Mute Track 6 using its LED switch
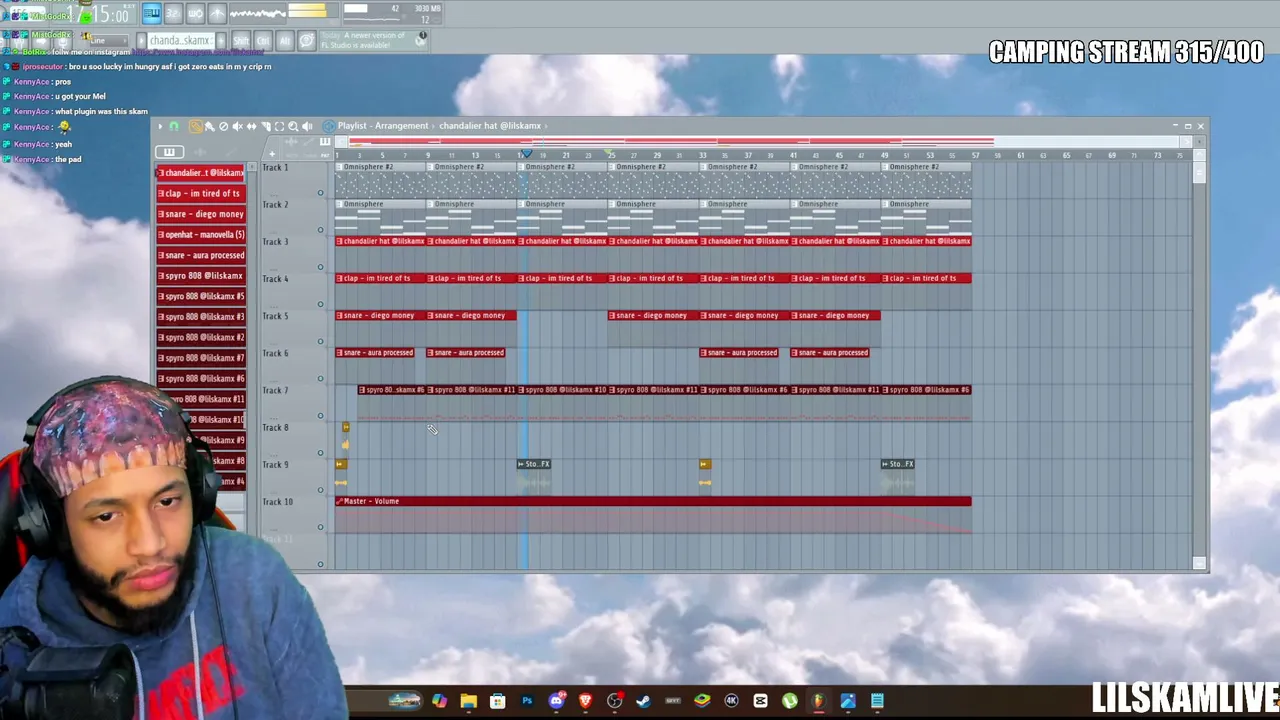 tap(321, 378)
